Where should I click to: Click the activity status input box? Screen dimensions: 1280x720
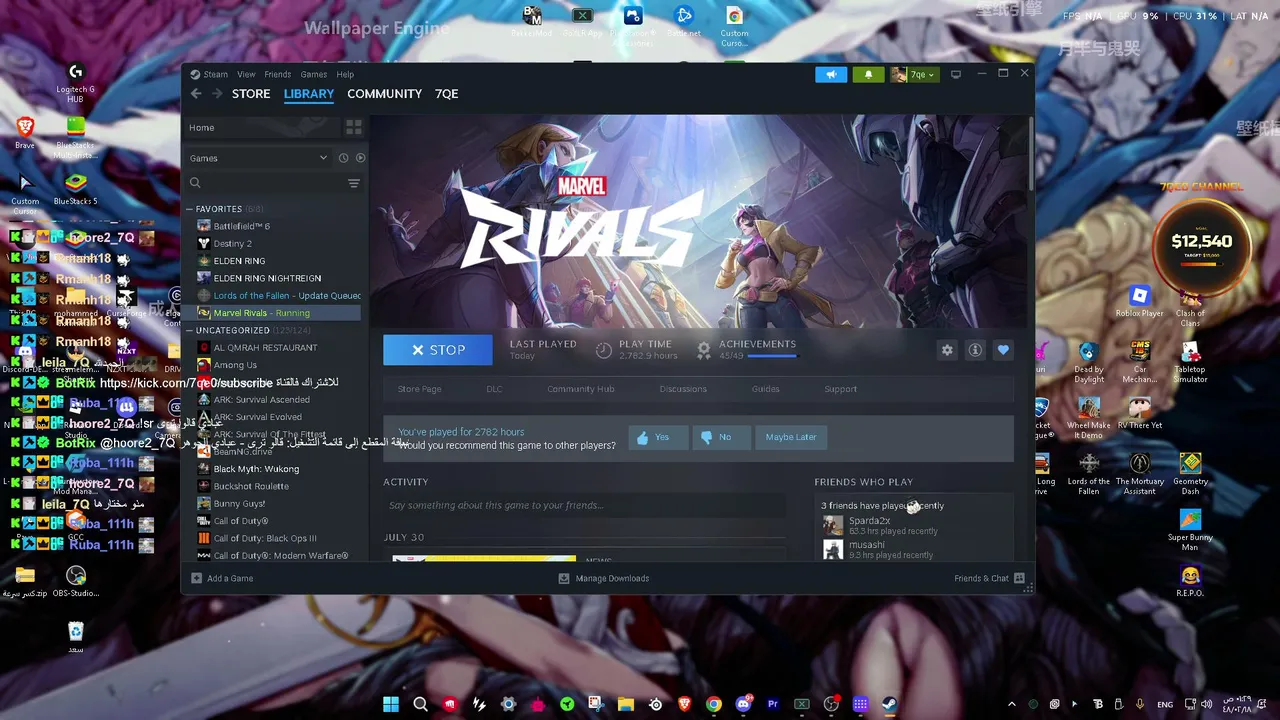pos(583,506)
